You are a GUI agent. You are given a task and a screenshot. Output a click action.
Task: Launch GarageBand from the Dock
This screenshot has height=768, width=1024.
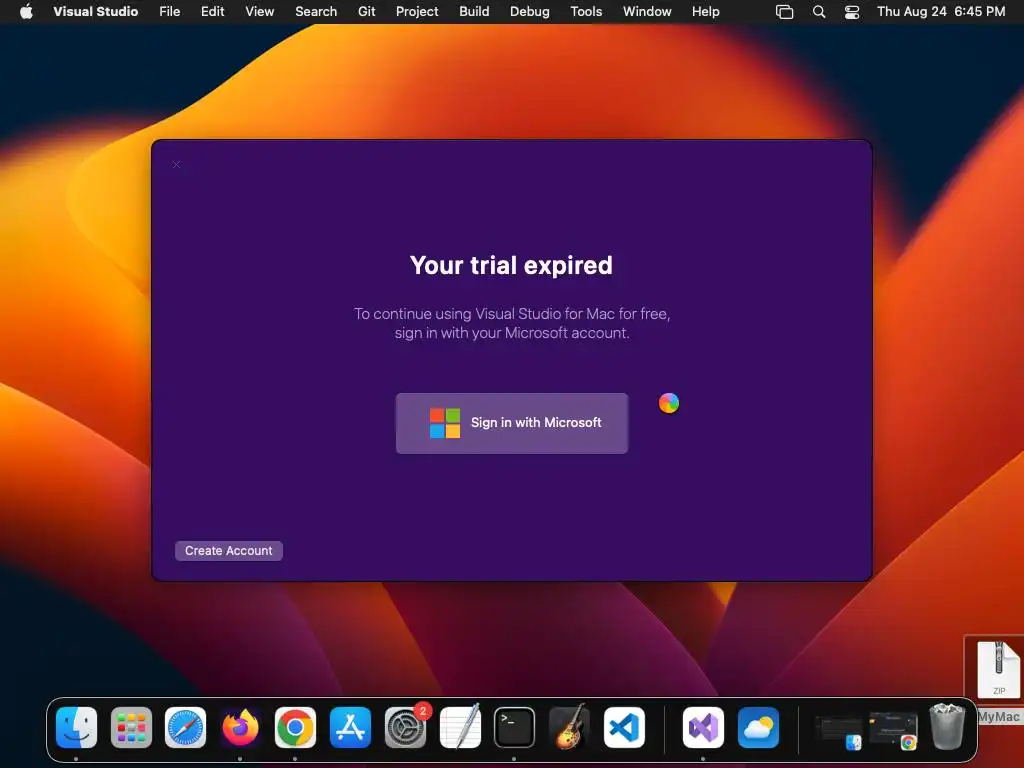click(x=569, y=727)
